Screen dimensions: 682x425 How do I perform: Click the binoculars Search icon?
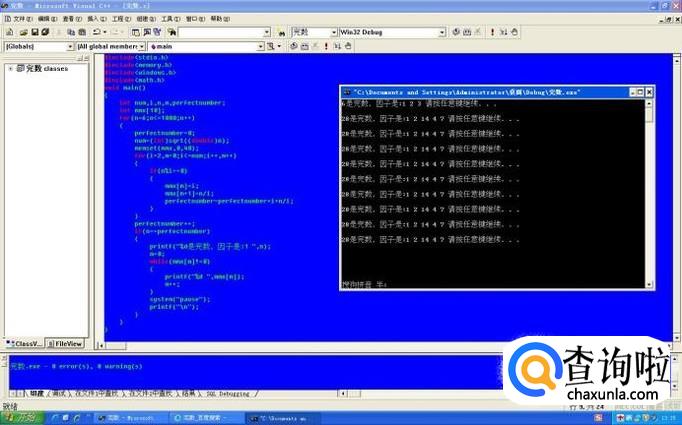[281, 33]
